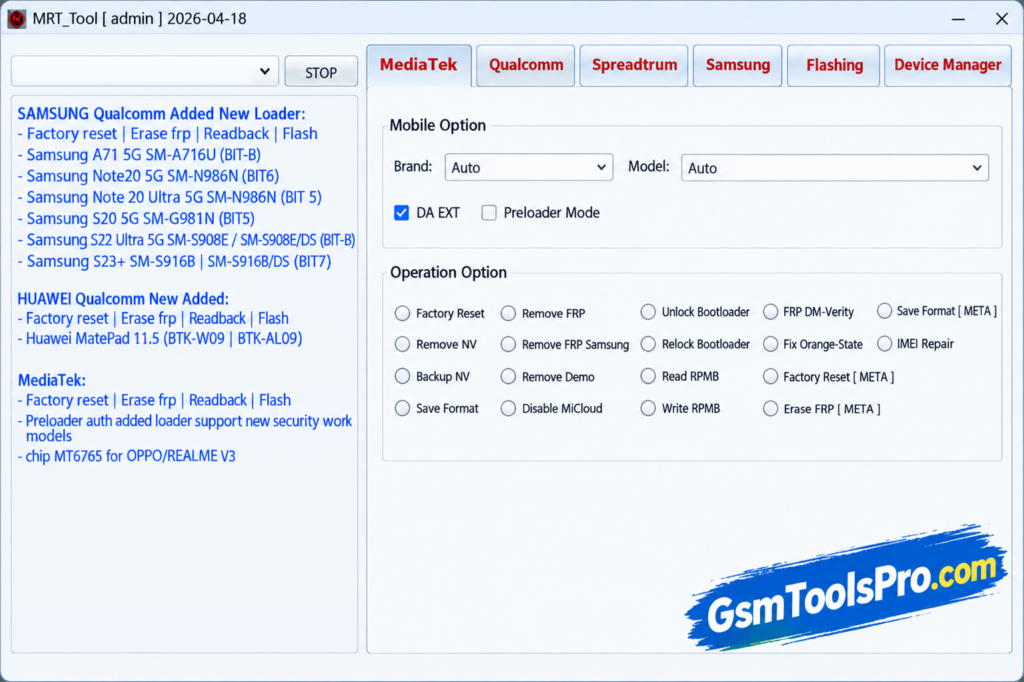Select the Remove FRP radio option
This screenshot has width=1024, height=682.
point(508,314)
